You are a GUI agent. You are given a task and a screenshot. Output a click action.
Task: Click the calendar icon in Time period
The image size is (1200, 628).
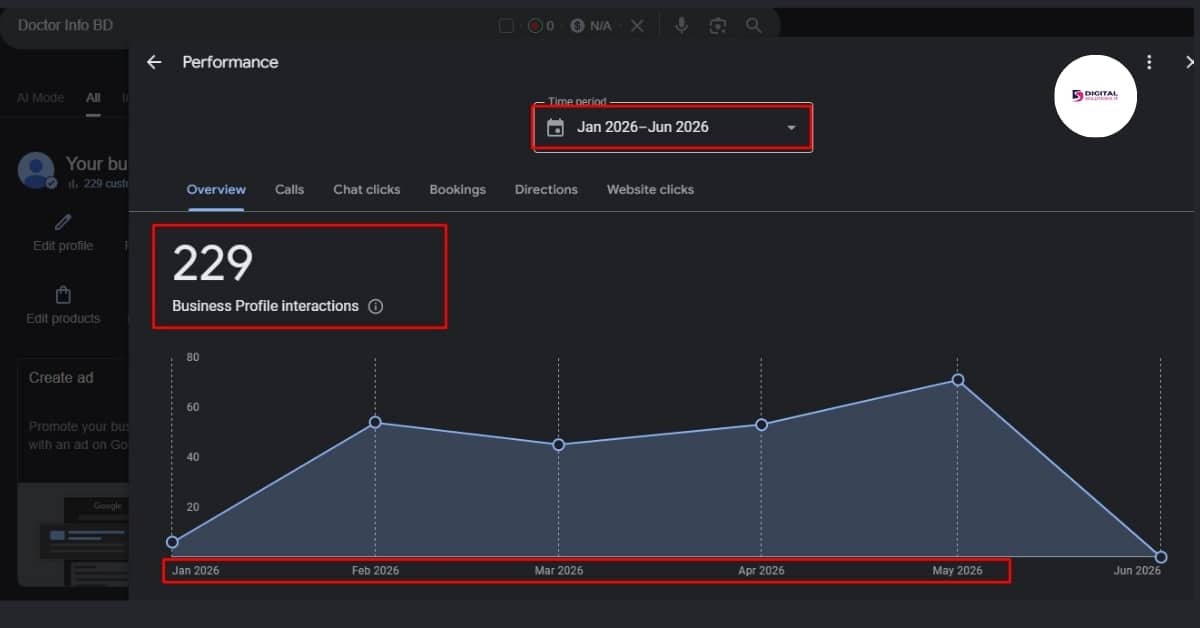pyautogui.click(x=556, y=128)
